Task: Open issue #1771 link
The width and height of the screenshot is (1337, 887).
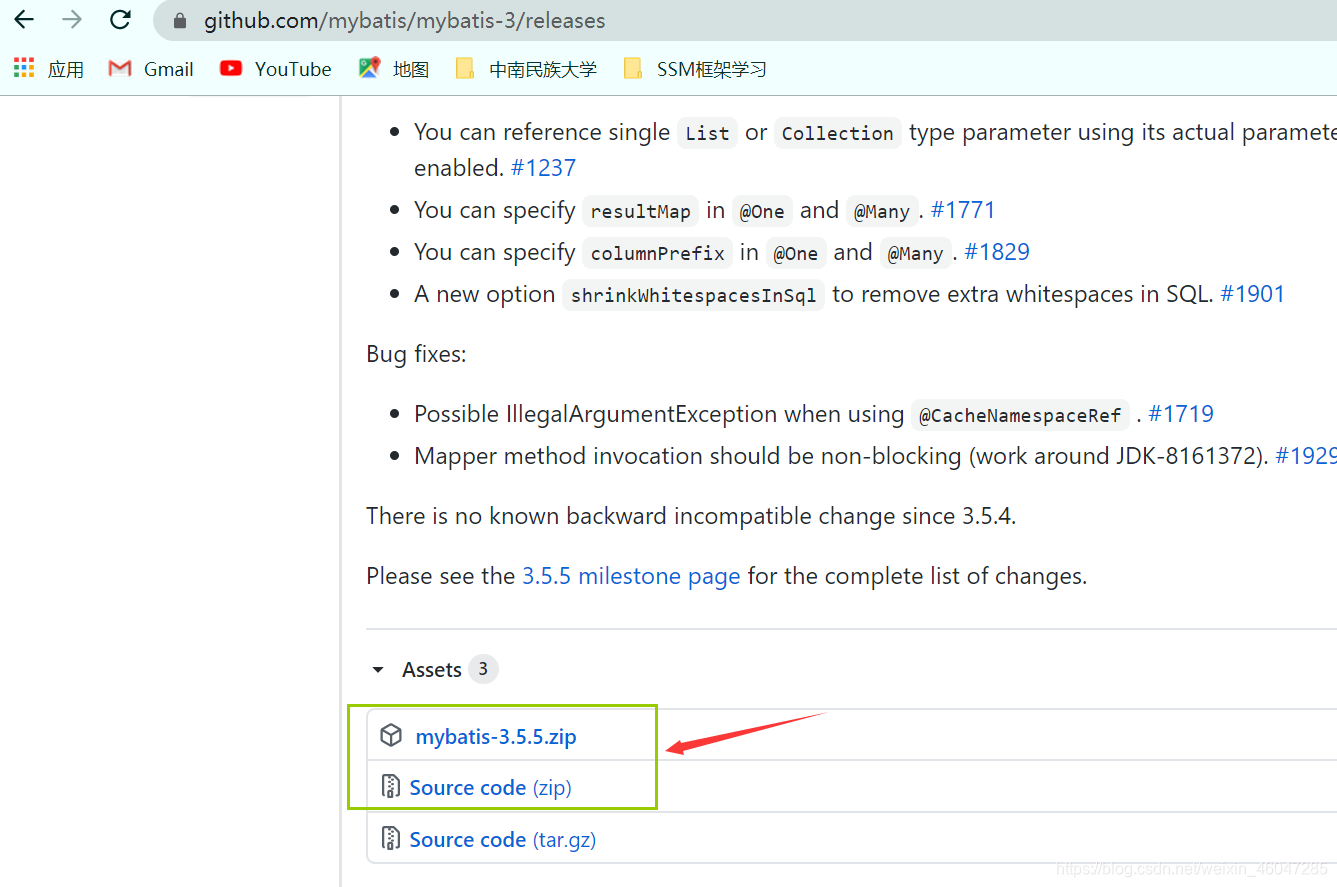Action: click(x=963, y=210)
